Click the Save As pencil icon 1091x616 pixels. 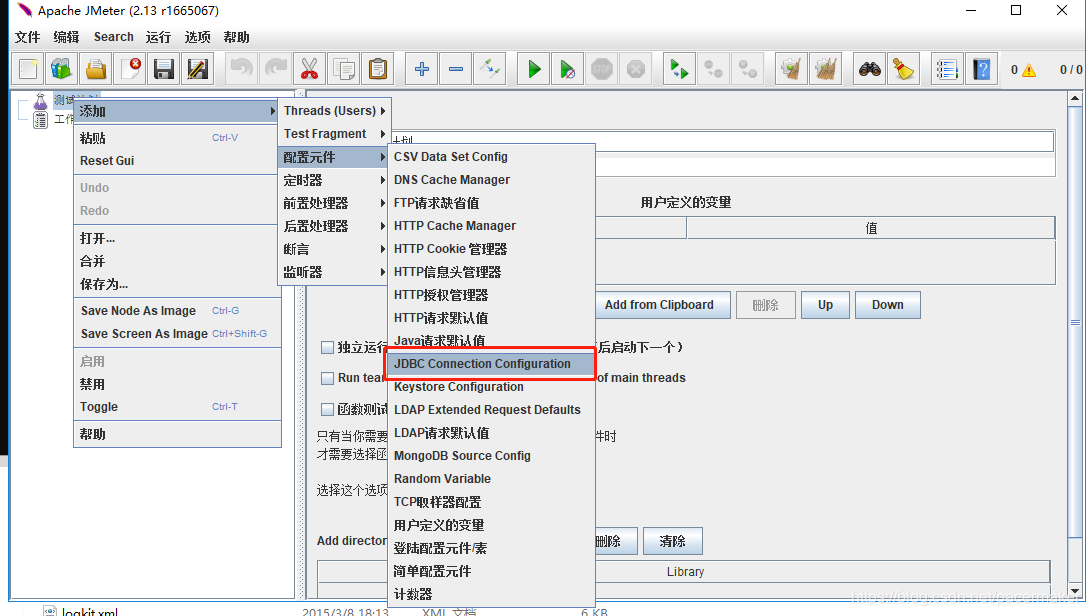(198, 69)
